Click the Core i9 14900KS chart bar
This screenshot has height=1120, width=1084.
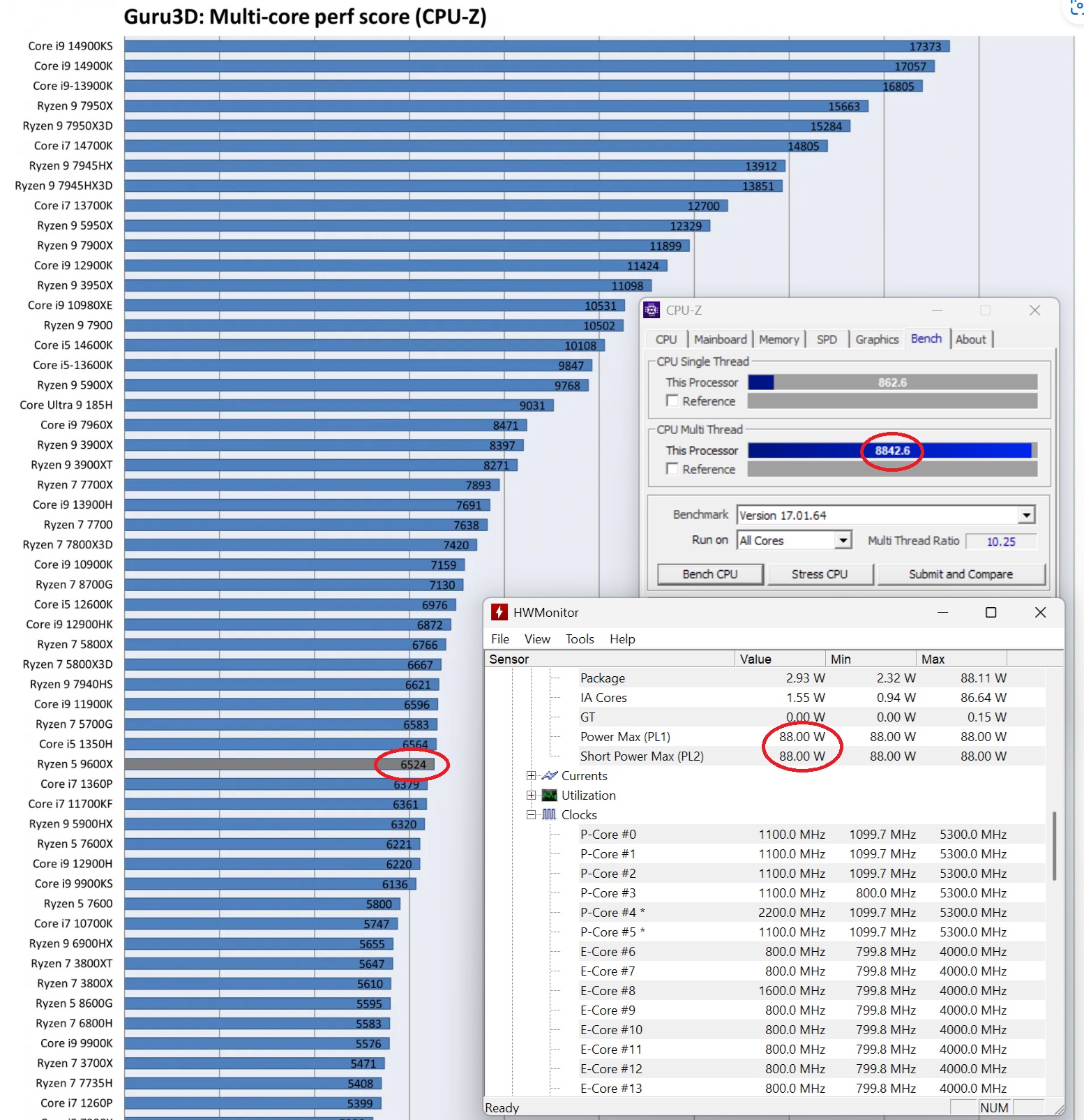coord(537,46)
